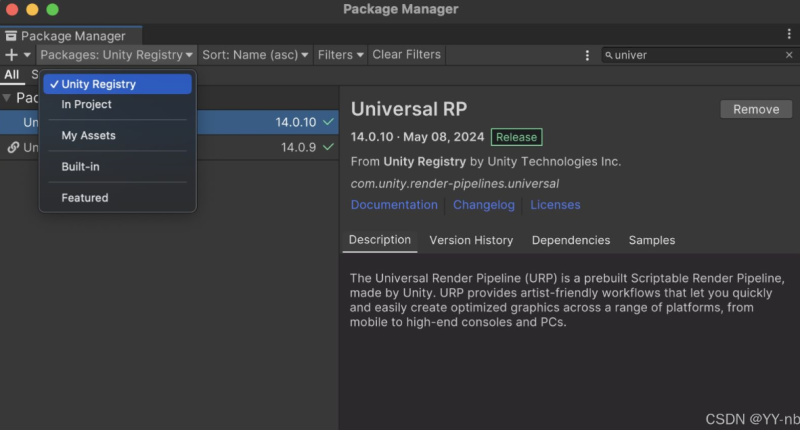
Task: Click the green checkmark beside version 14.0.10
Action: (329, 122)
